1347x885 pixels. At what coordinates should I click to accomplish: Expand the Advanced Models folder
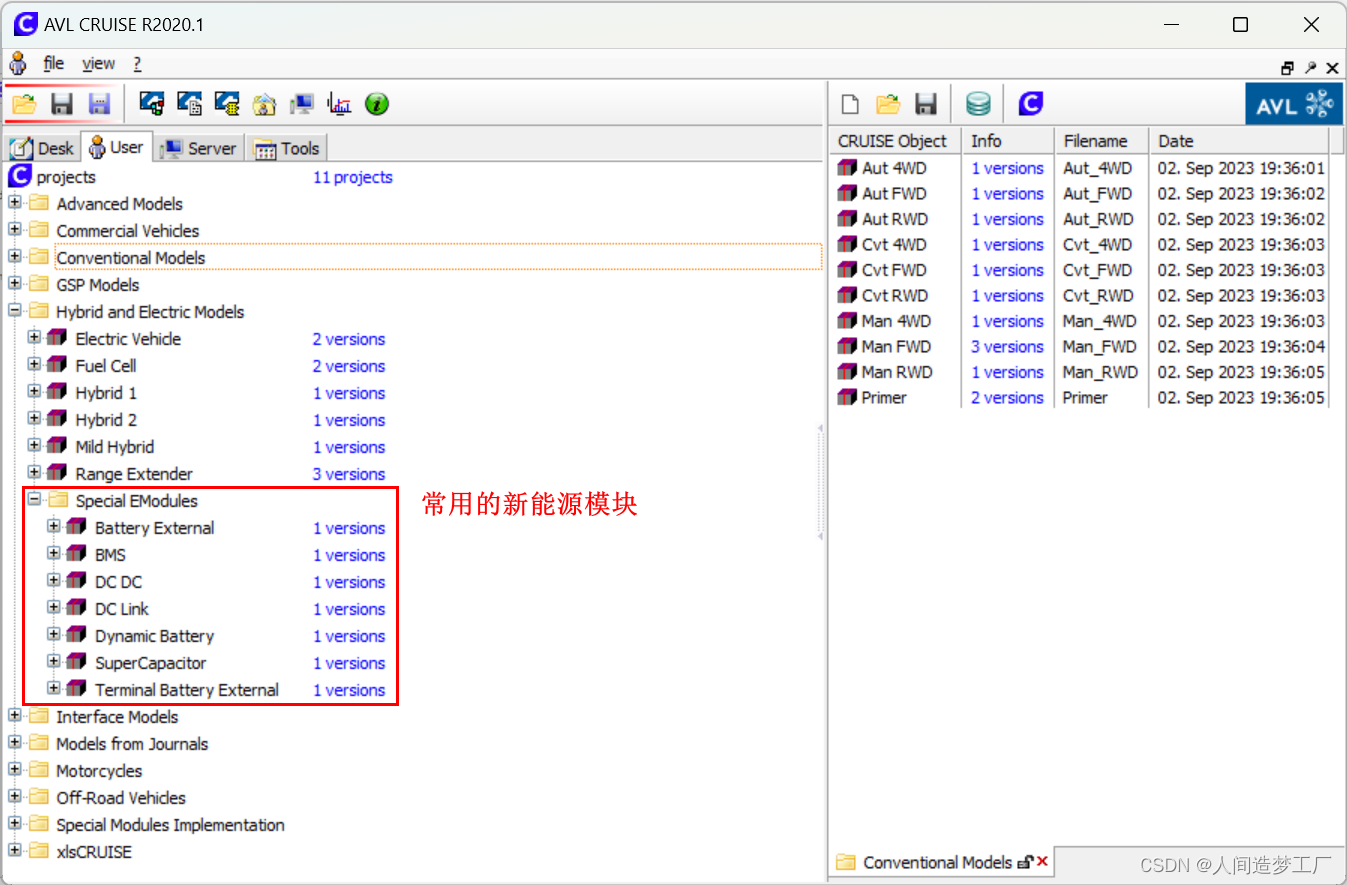click(15, 203)
